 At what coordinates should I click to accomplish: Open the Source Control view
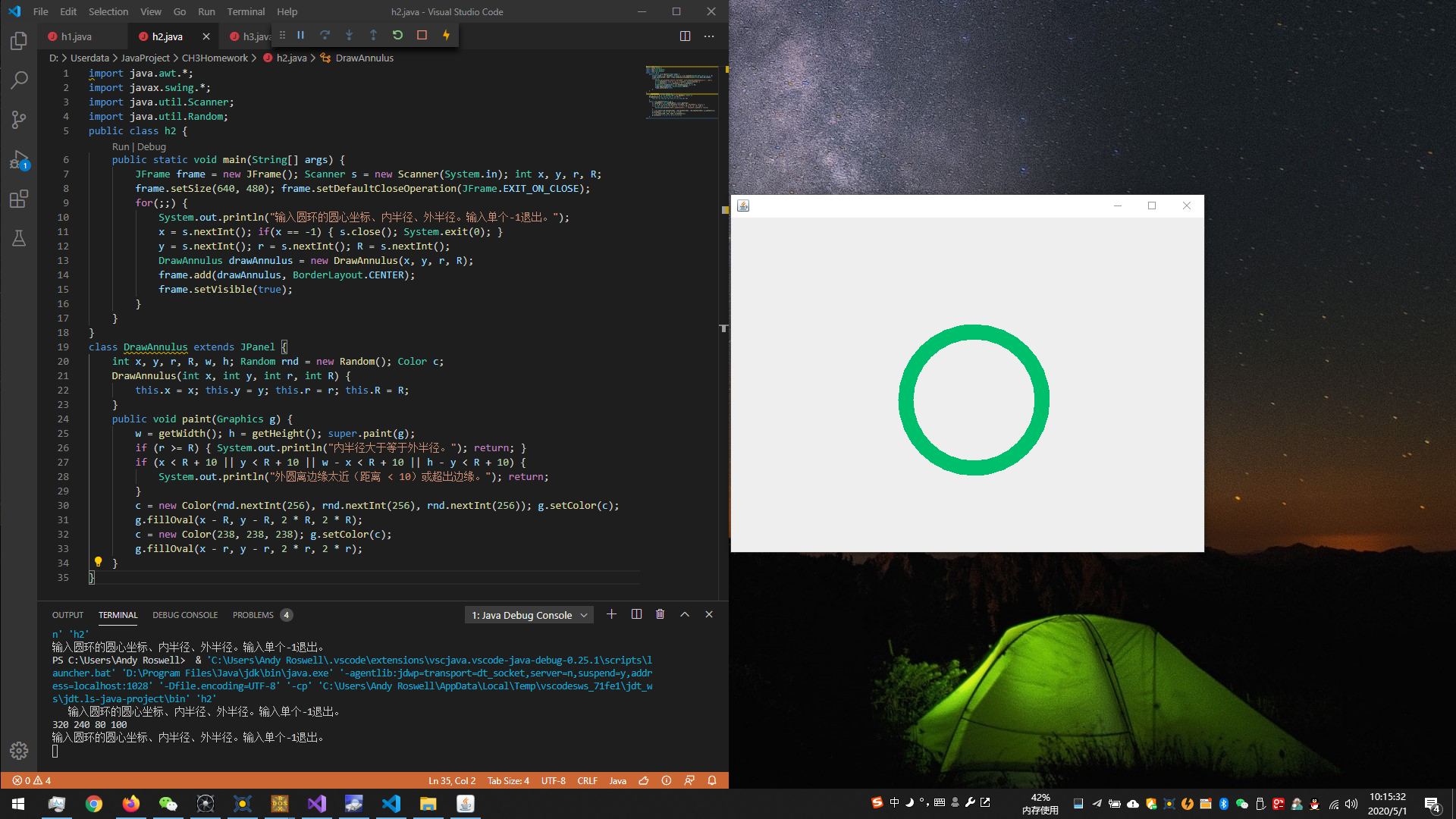point(19,119)
